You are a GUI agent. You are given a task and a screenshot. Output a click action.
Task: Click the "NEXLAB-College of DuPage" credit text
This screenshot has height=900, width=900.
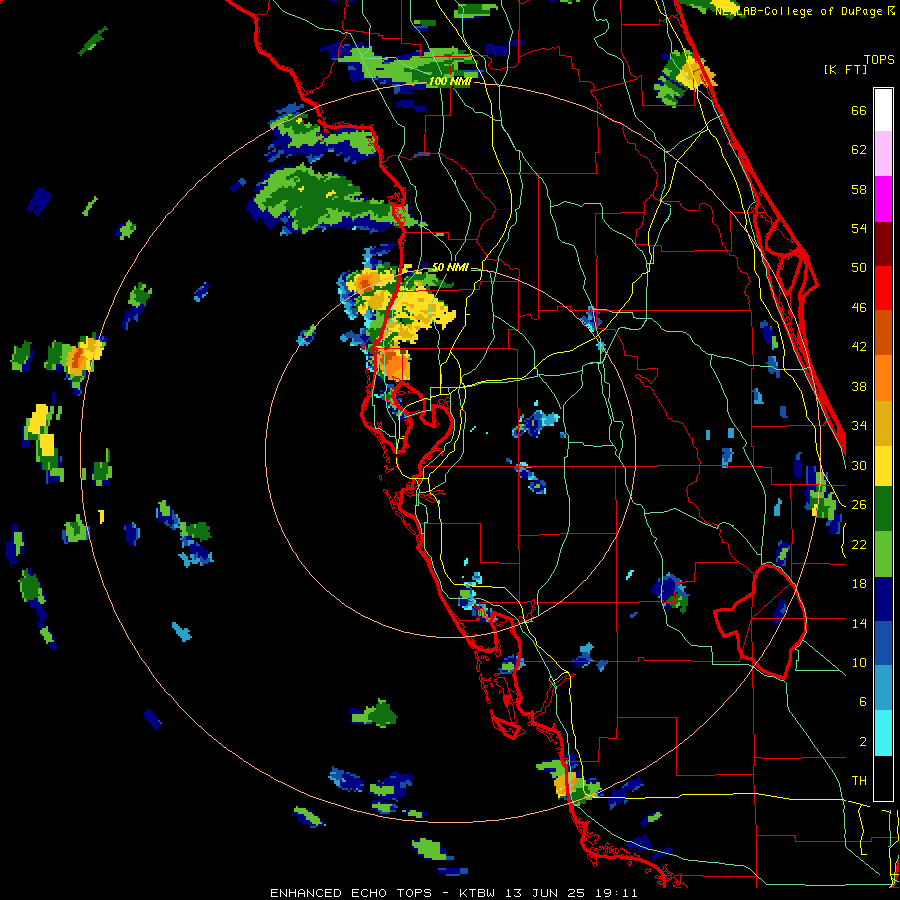click(x=799, y=11)
